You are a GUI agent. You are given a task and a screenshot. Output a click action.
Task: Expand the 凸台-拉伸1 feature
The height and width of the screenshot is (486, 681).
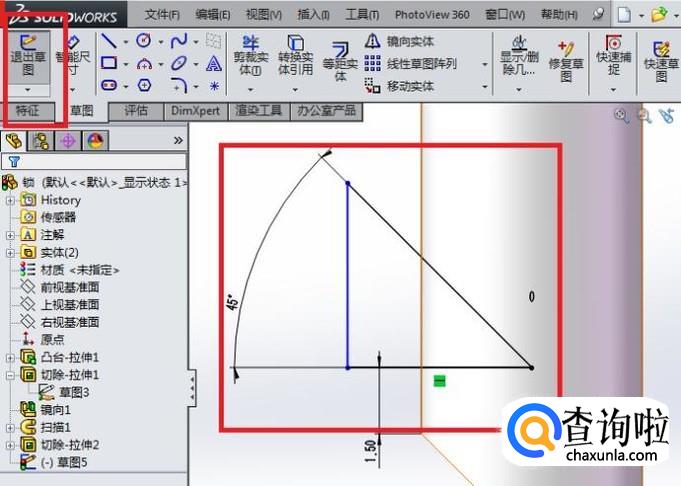point(10,358)
